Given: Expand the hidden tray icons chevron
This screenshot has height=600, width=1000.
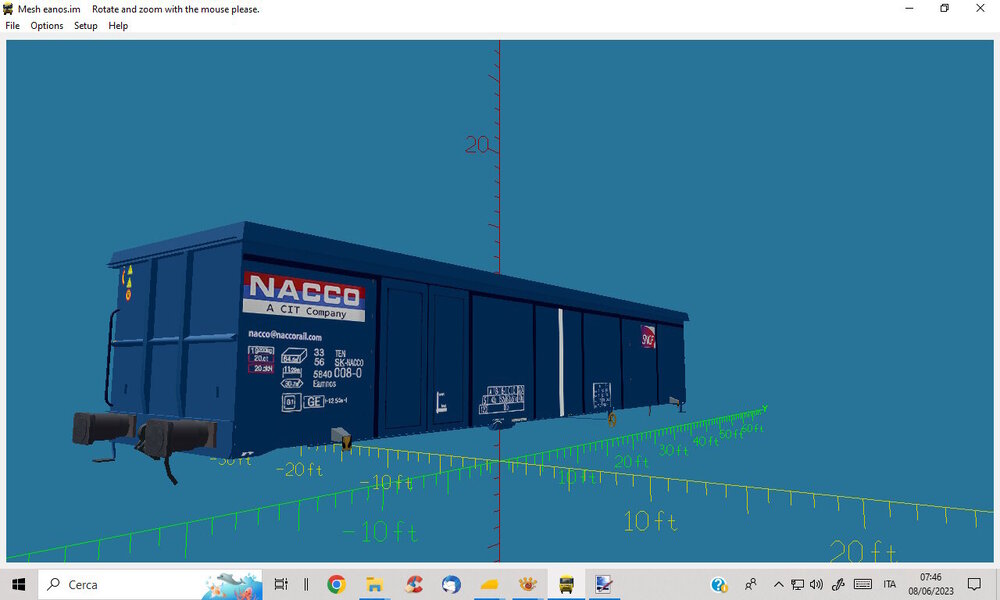Looking at the screenshot, I should tap(778, 584).
